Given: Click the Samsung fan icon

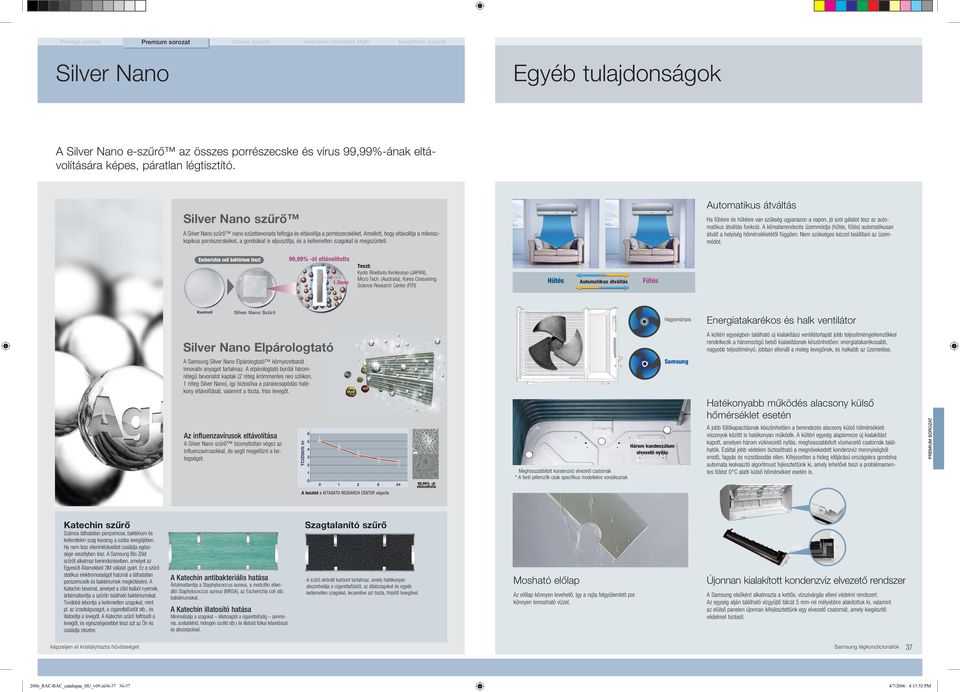Looking at the screenshot, I should [644, 363].
